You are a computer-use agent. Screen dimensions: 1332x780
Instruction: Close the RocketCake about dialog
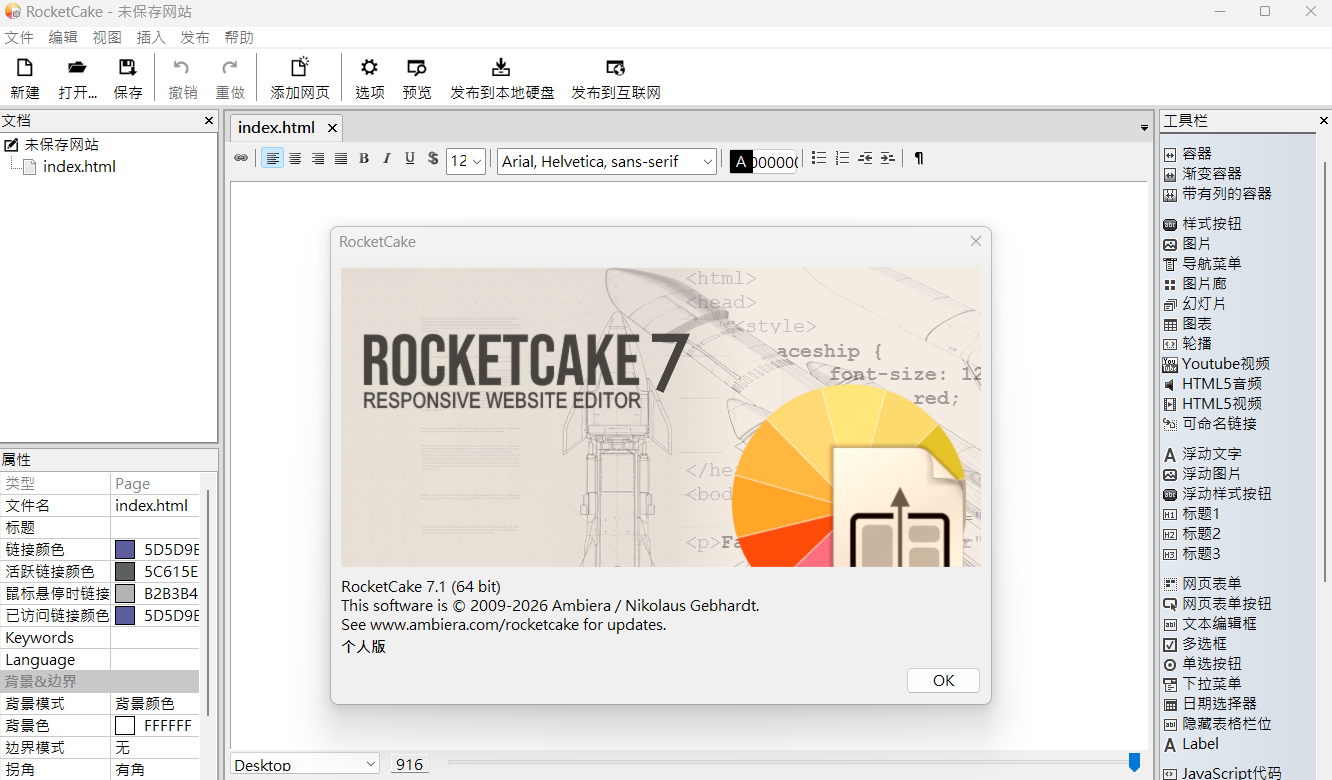(x=976, y=241)
